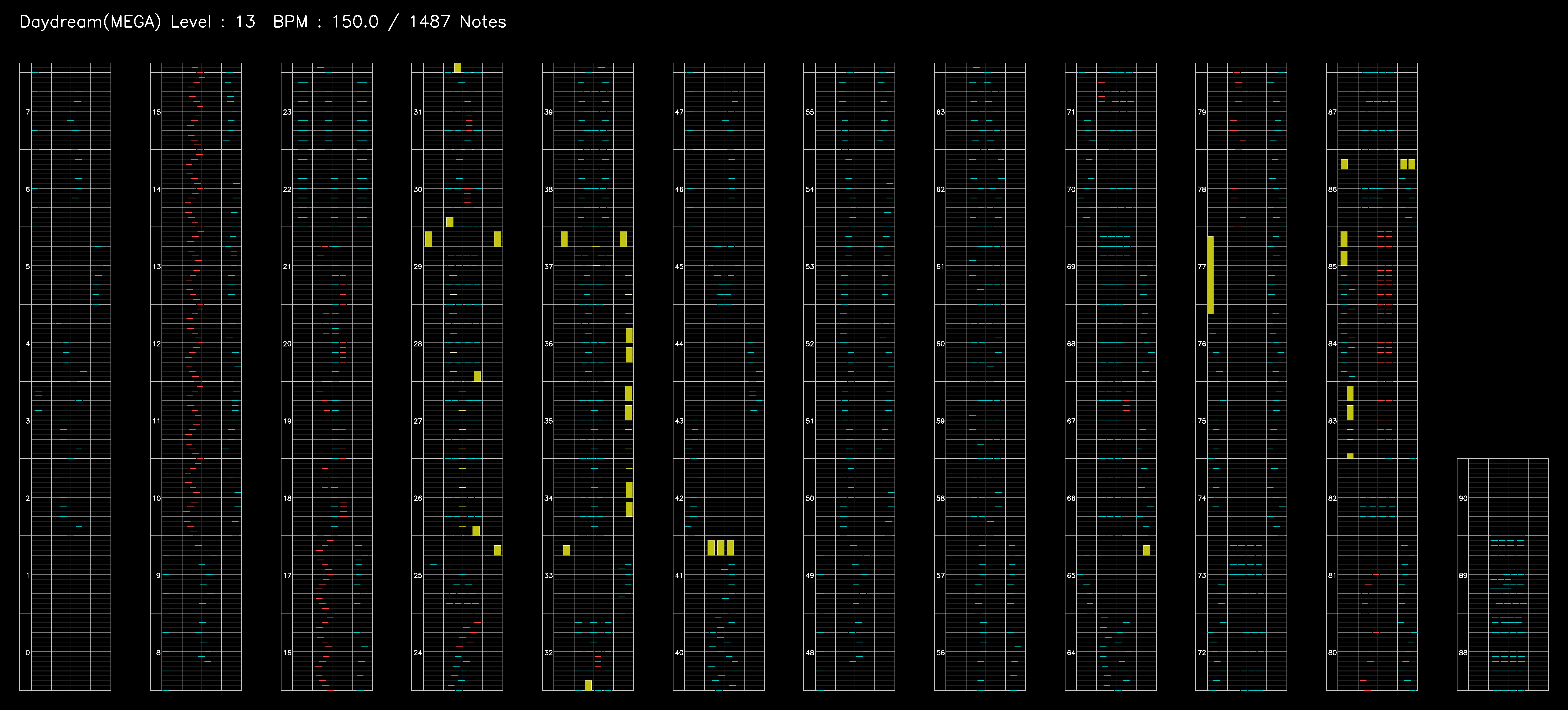Click measure label "7"
Screen dimensions: 1568x710
click(x=27, y=112)
